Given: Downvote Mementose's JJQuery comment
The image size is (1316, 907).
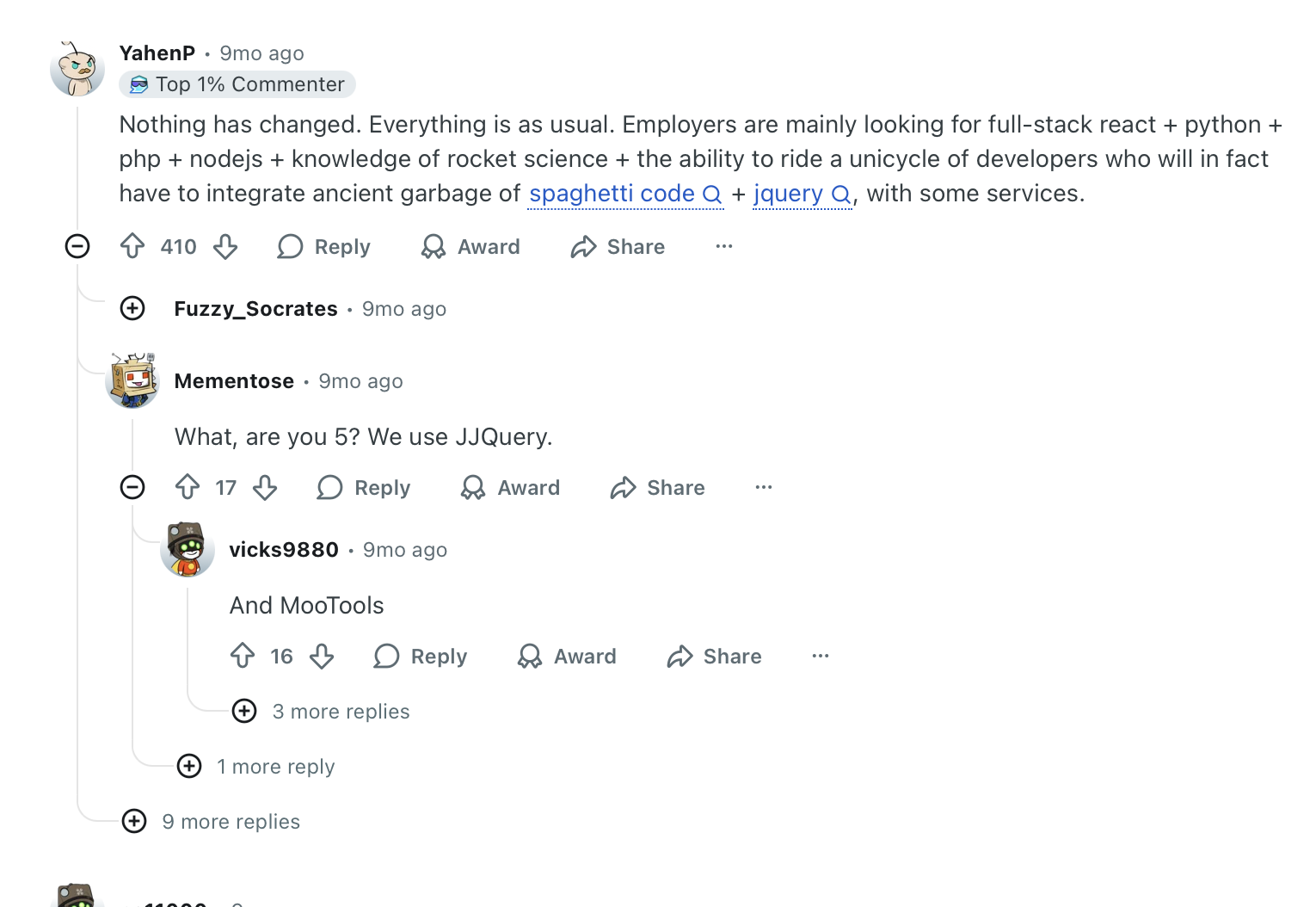Looking at the screenshot, I should pyautogui.click(x=265, y=488).
